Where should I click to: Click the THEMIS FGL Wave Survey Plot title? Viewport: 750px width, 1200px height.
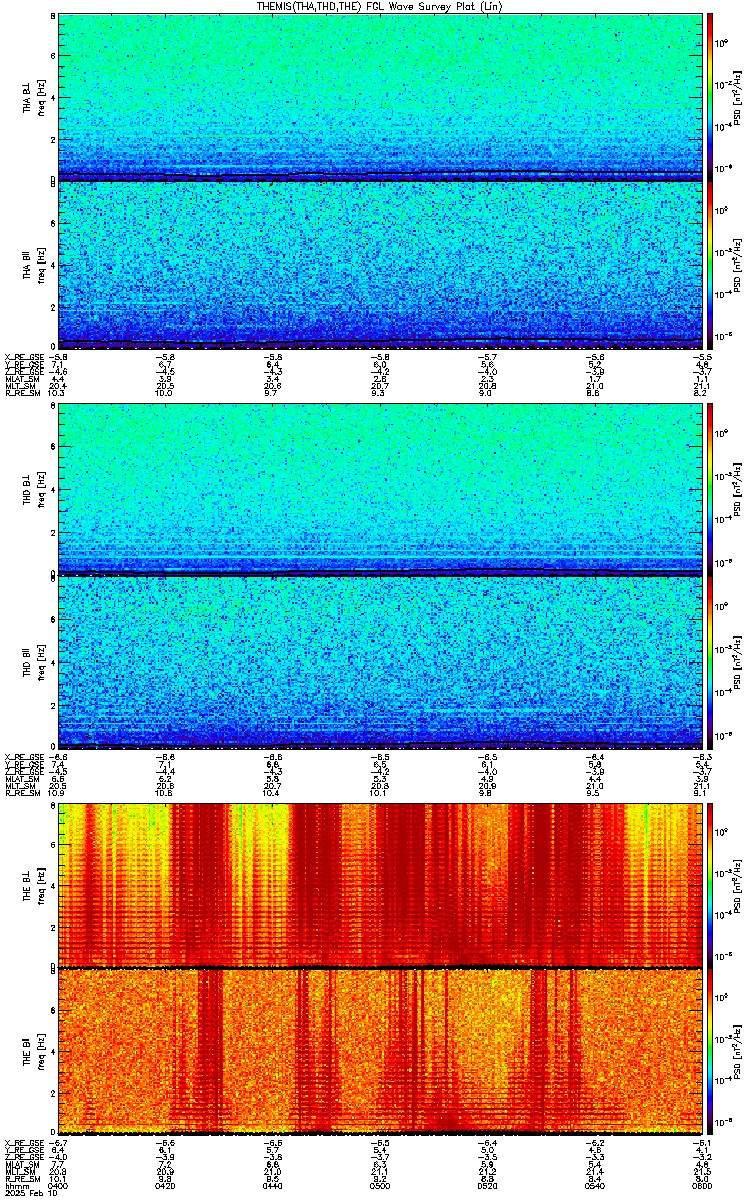pos(379,6)
